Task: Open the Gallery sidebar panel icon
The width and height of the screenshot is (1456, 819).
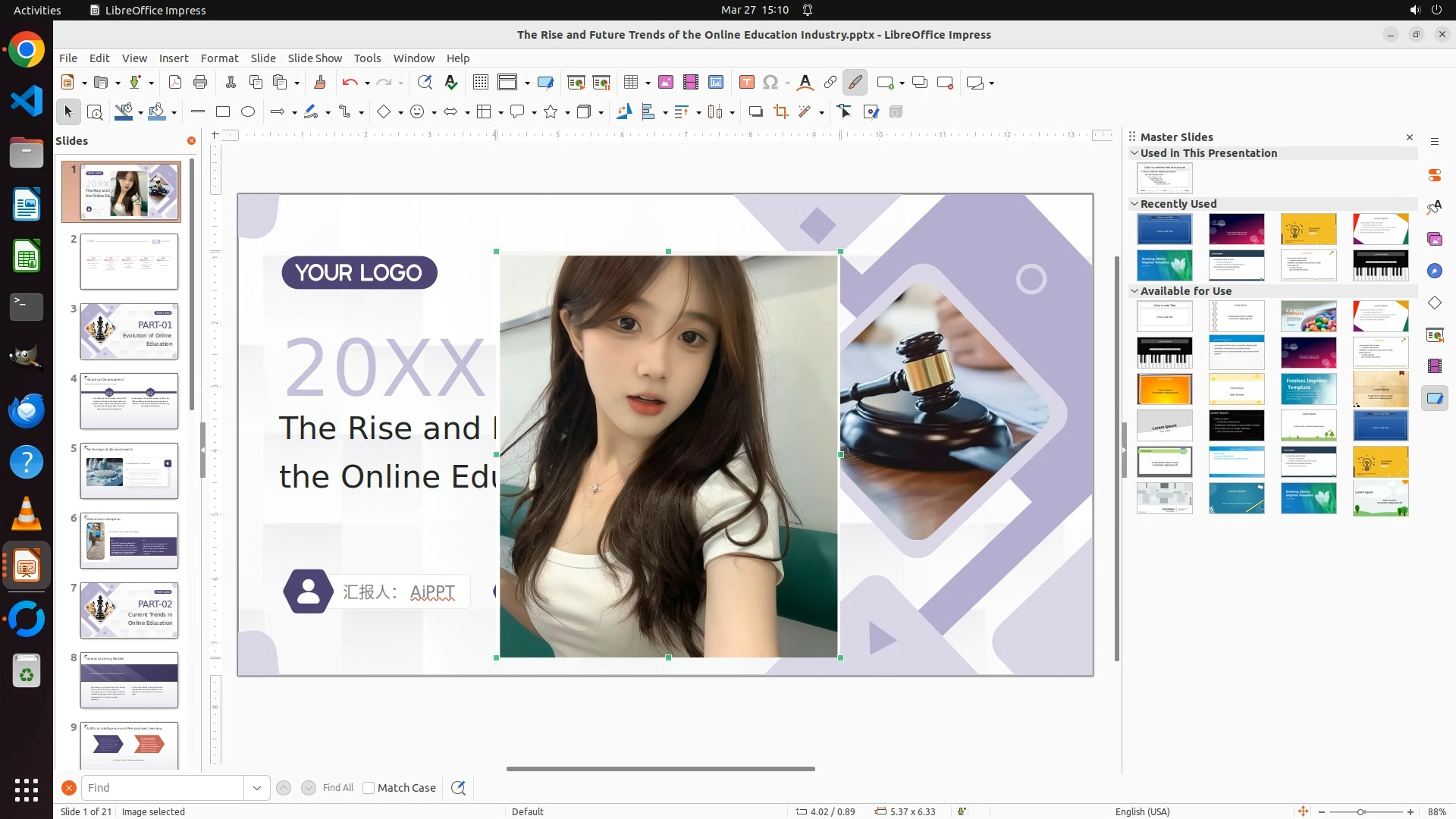Action: pos(1434,240)
